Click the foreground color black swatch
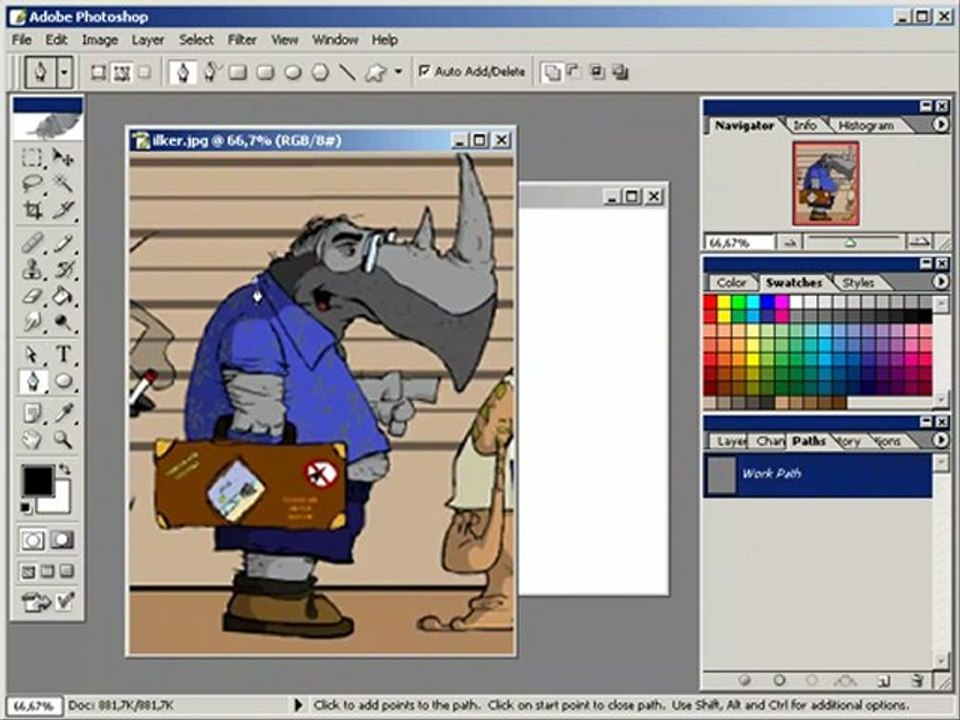 37,481
